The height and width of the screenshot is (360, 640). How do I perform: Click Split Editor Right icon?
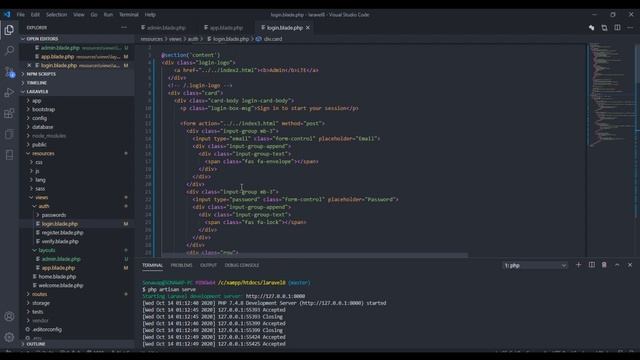tap(617, 28)
